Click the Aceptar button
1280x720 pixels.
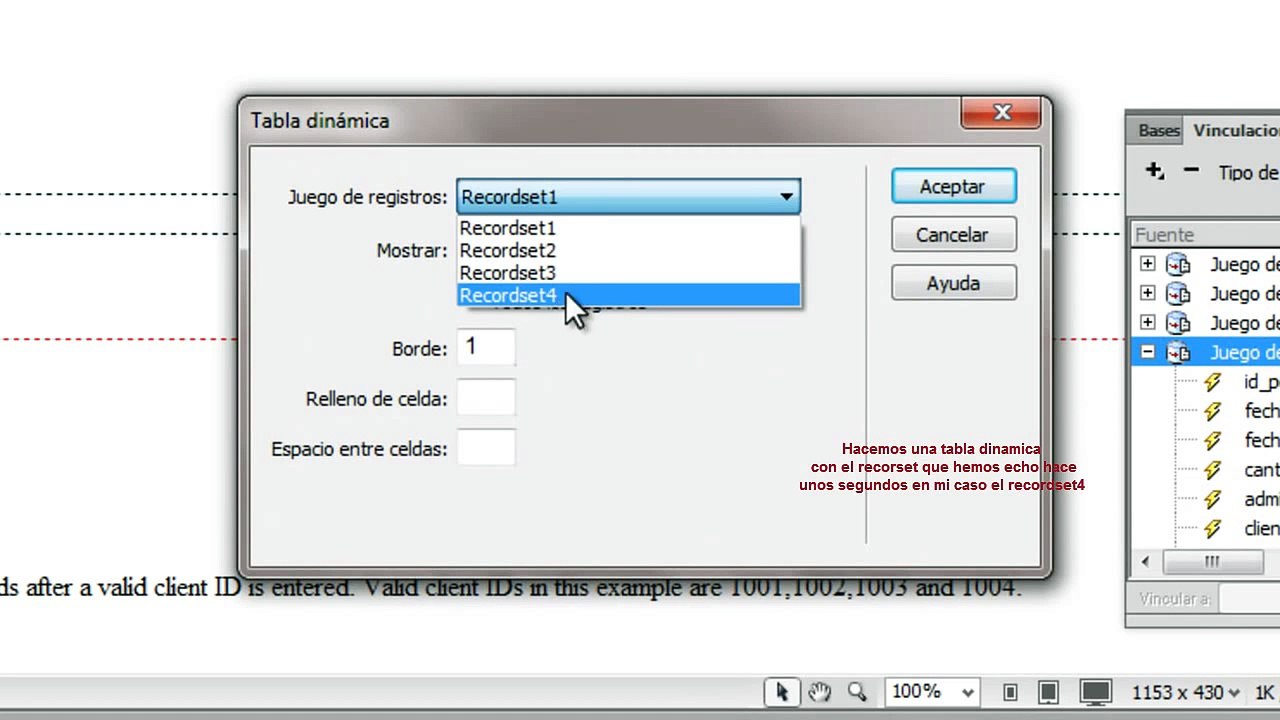(953, 187)
